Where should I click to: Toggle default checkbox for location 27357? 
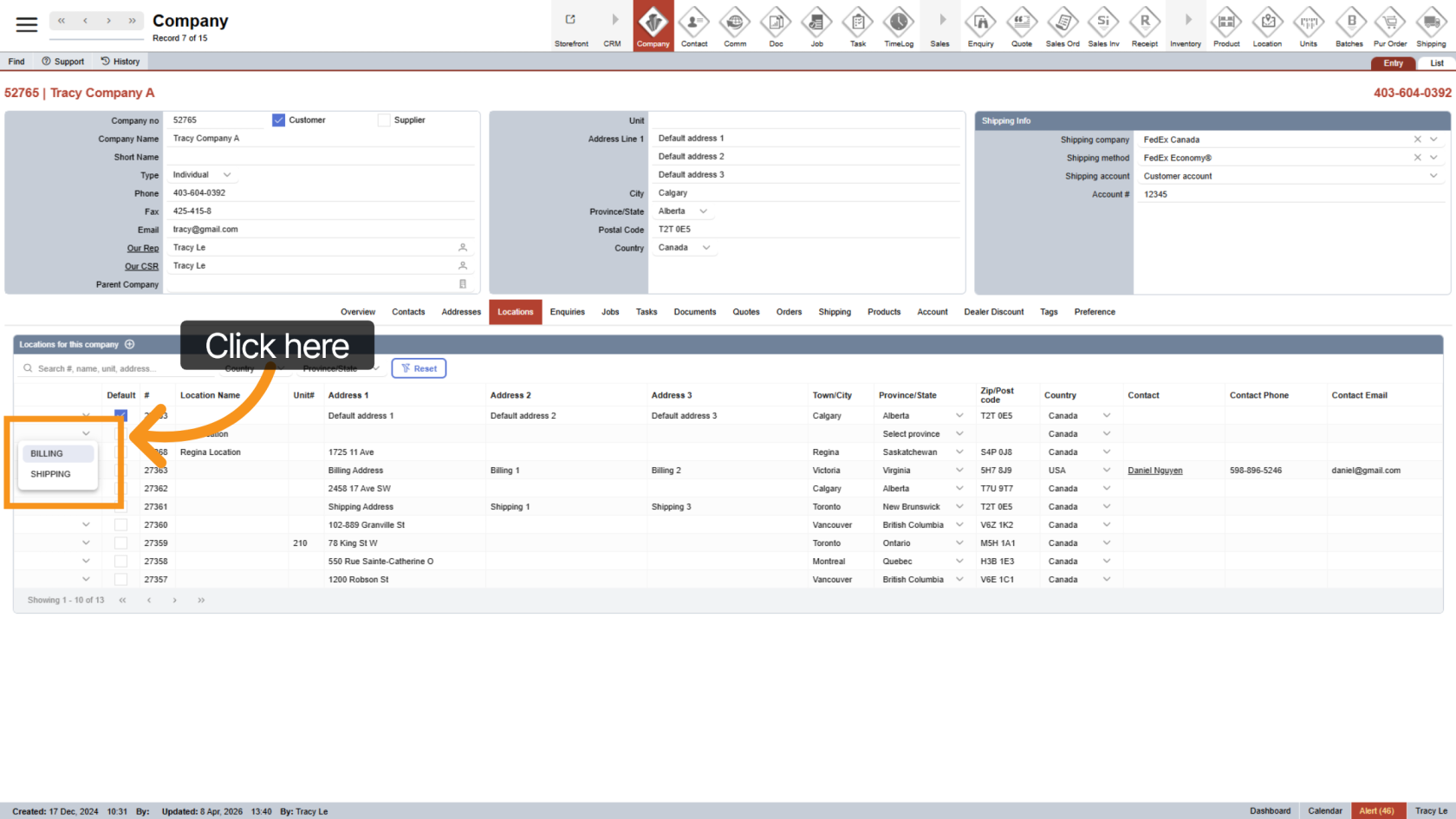(x=120, y=580)
